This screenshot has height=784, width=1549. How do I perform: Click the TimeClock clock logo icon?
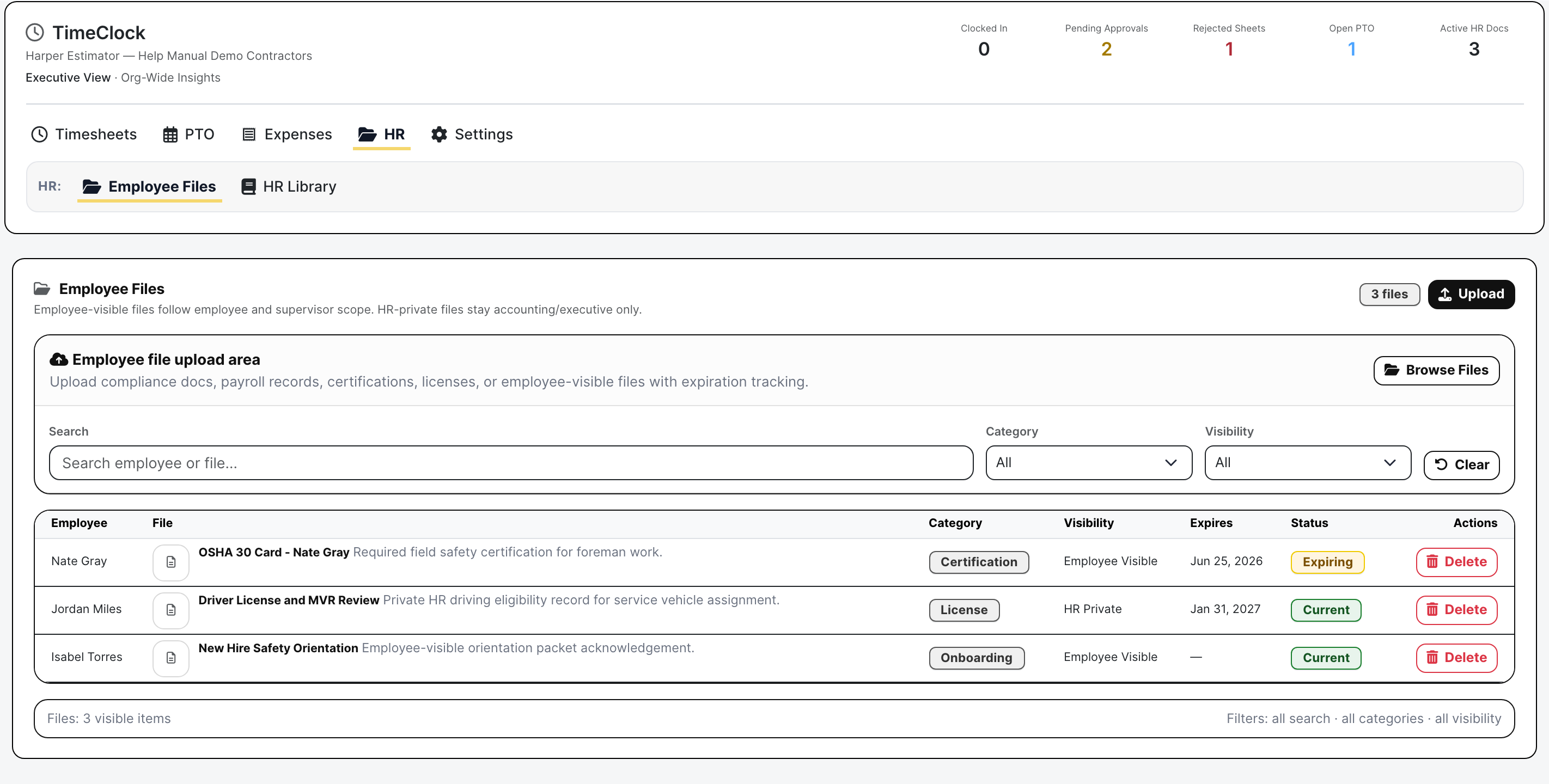pos(35,33)
